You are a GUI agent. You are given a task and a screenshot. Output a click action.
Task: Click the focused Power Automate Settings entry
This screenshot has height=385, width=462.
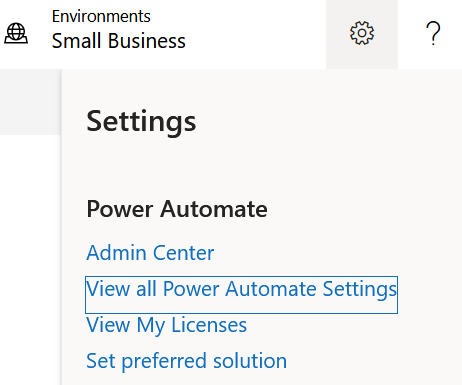pos(241,295)
